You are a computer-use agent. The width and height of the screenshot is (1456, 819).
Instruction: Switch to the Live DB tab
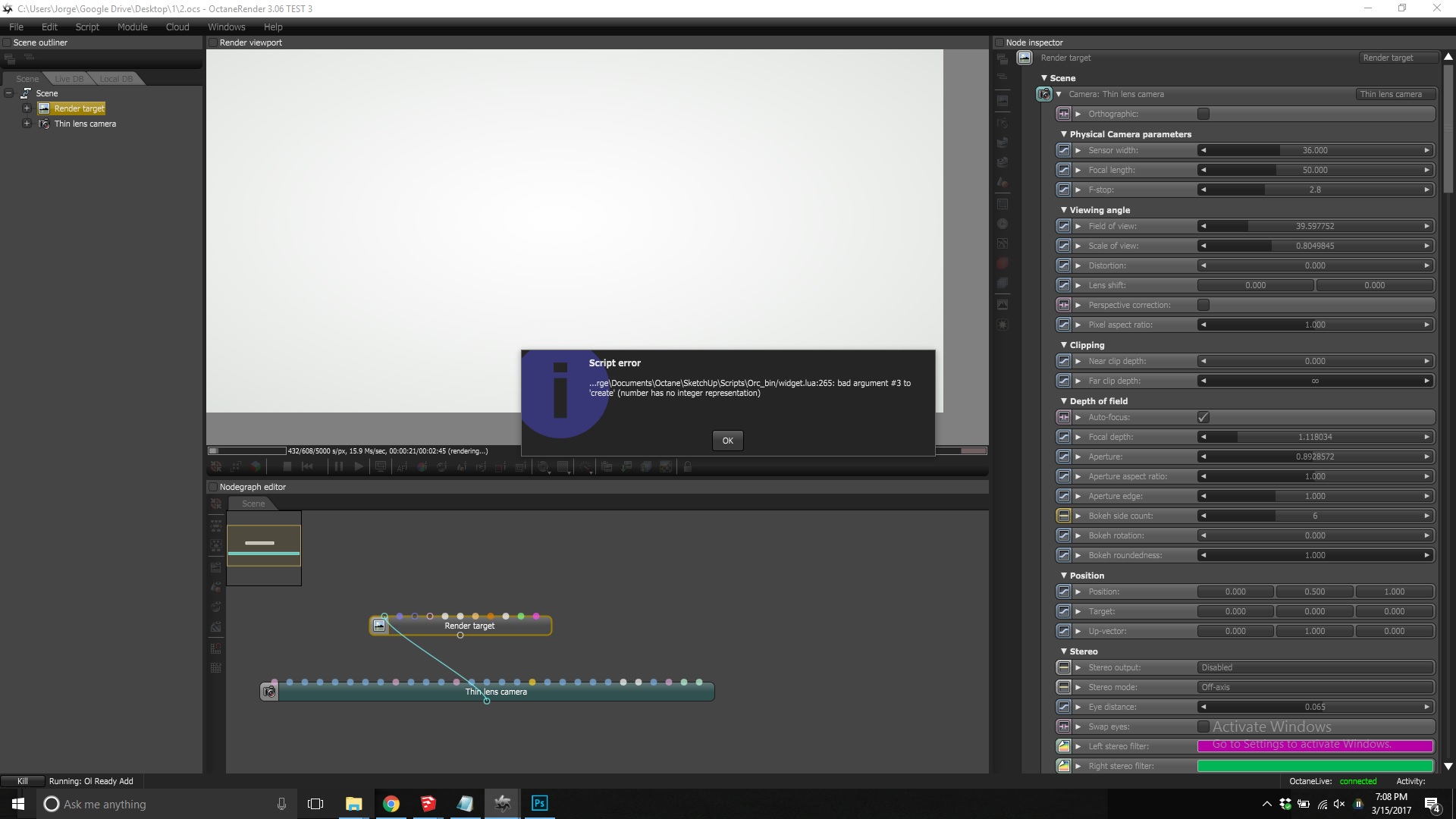pos(69,79)
